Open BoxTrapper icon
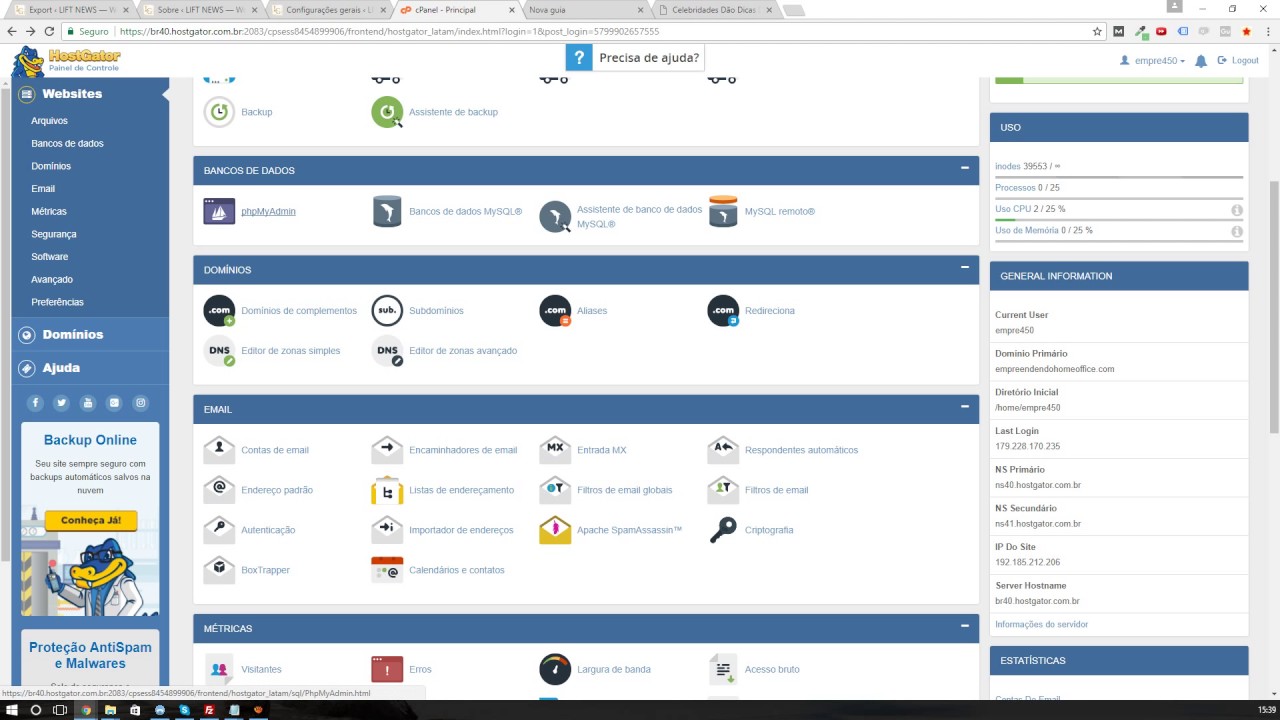Viewport: 1280px width, 720px height. [x=219, y=570]
